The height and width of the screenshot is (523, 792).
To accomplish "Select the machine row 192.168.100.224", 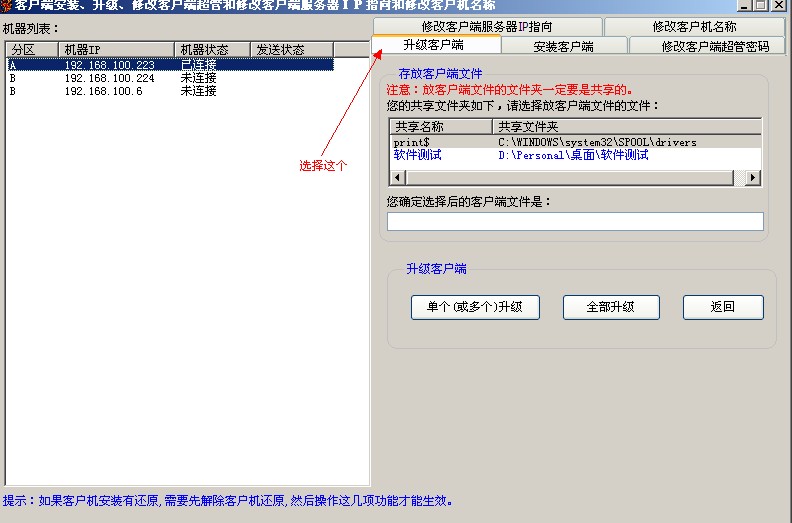I will [170, 78].
